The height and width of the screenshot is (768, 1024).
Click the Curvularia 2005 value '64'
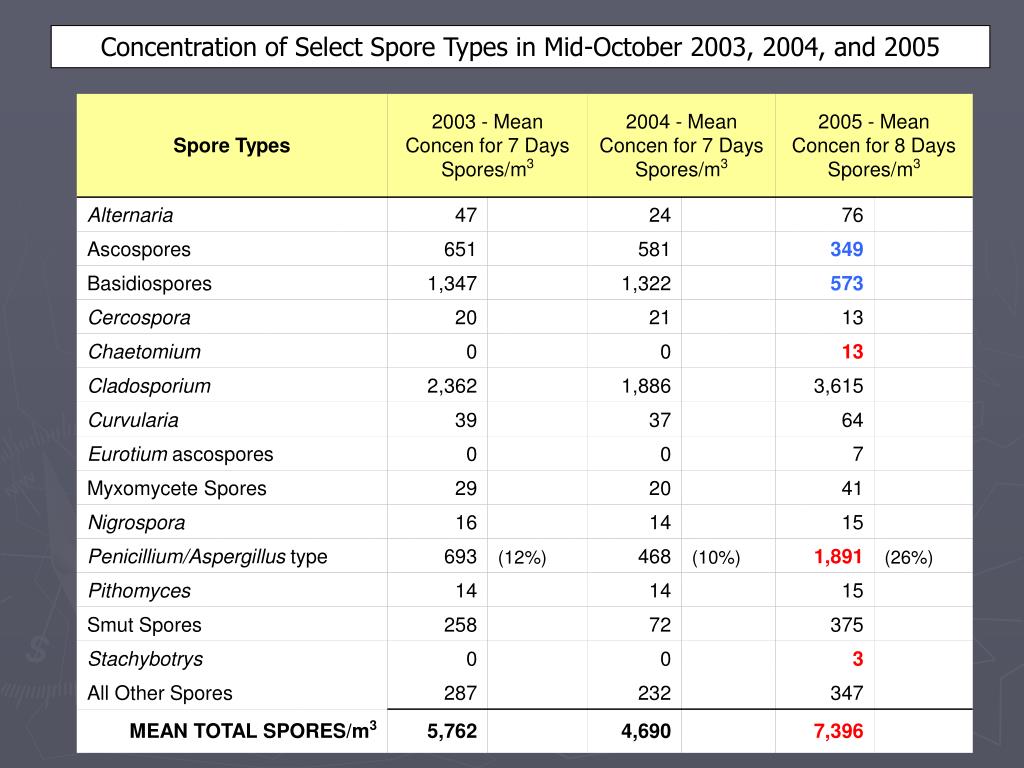pos(852,420)
